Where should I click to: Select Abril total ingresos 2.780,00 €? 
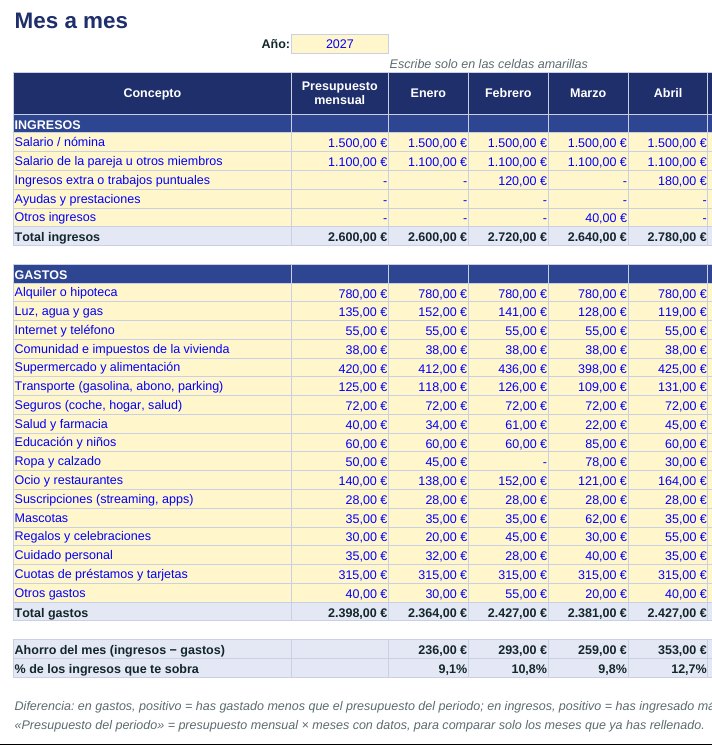[668, 237]
